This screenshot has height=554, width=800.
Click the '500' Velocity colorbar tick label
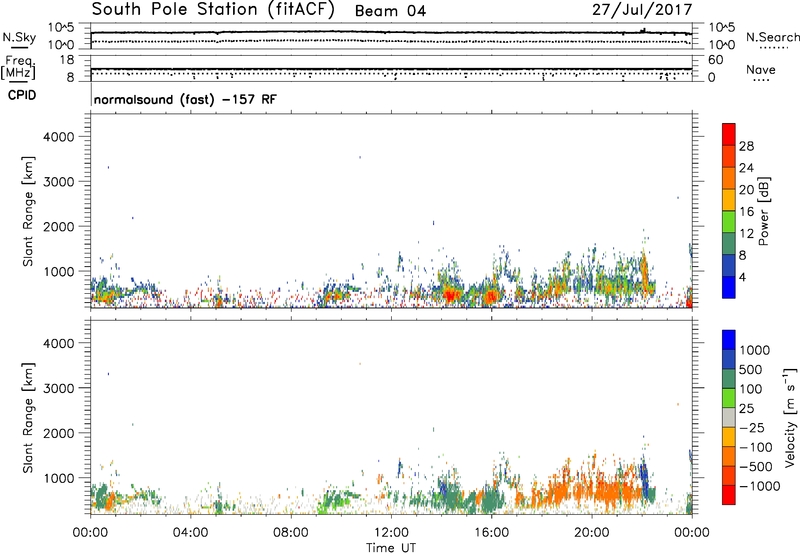pos(751,369)
